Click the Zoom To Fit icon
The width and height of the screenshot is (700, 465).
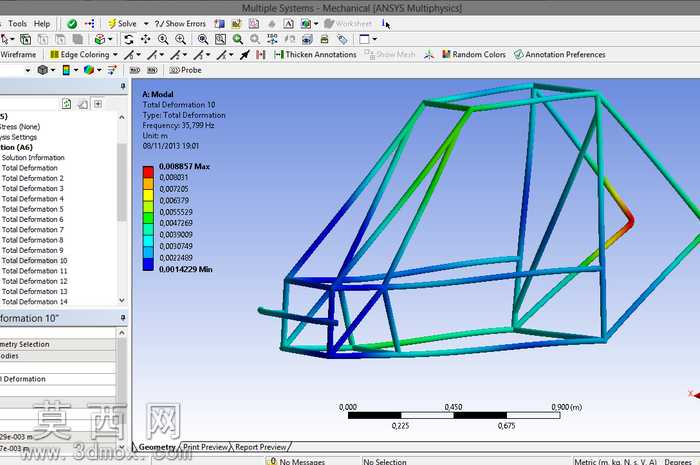click(203, 40)
